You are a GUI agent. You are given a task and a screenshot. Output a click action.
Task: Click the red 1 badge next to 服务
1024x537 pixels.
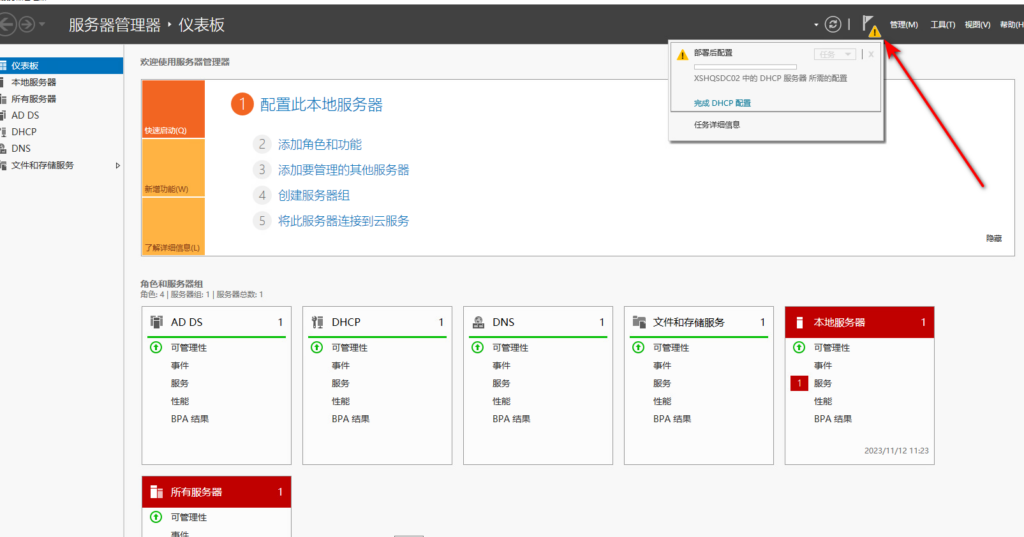pyautogui.click(x=799, y=383)
